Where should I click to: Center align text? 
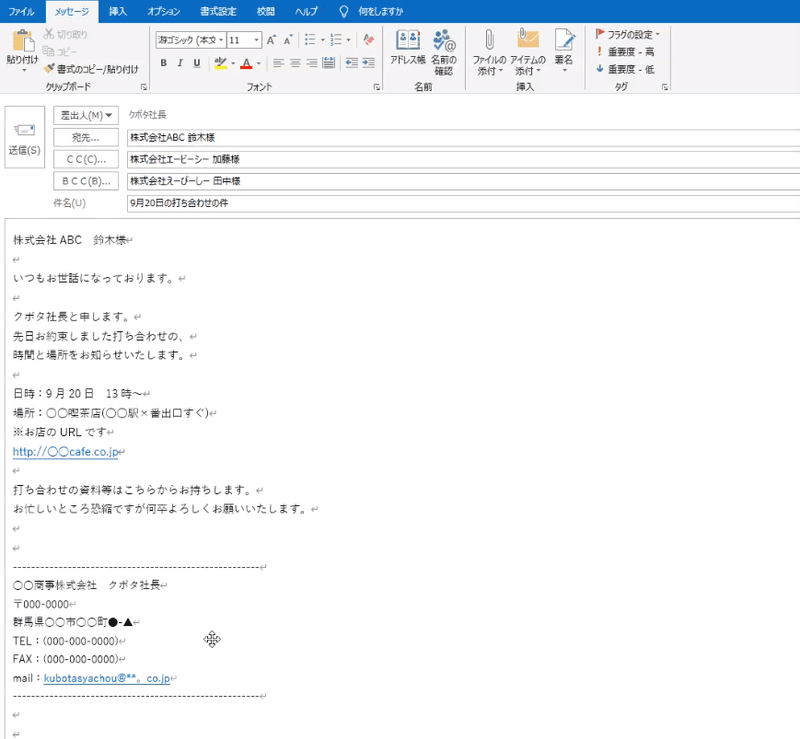pos(295,63)
